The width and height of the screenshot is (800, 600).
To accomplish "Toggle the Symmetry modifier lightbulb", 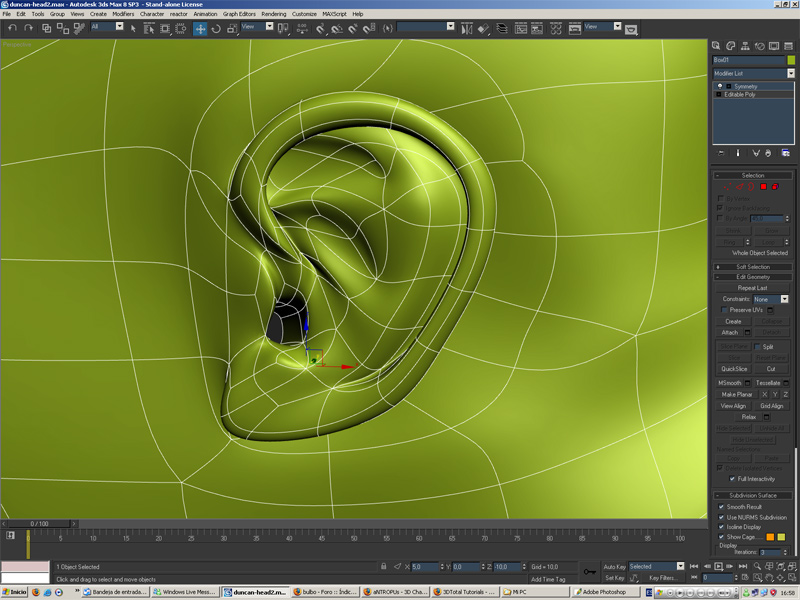I will [720, 86].
